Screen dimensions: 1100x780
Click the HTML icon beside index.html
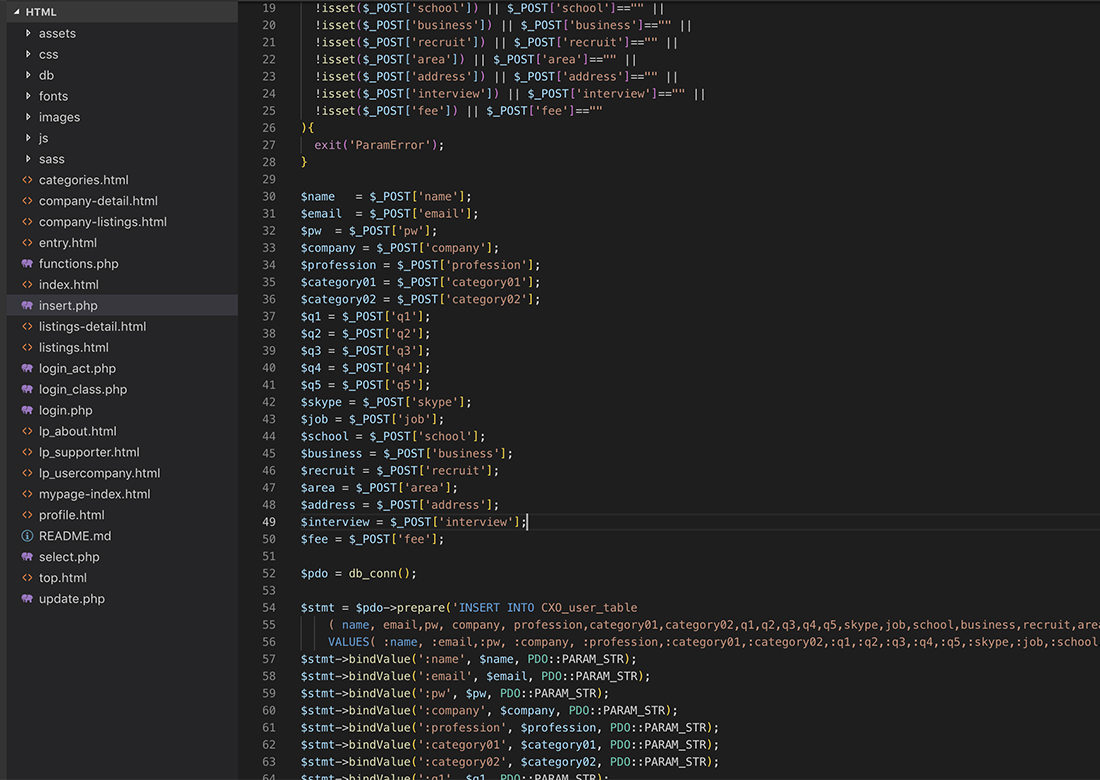click(27, 285)
